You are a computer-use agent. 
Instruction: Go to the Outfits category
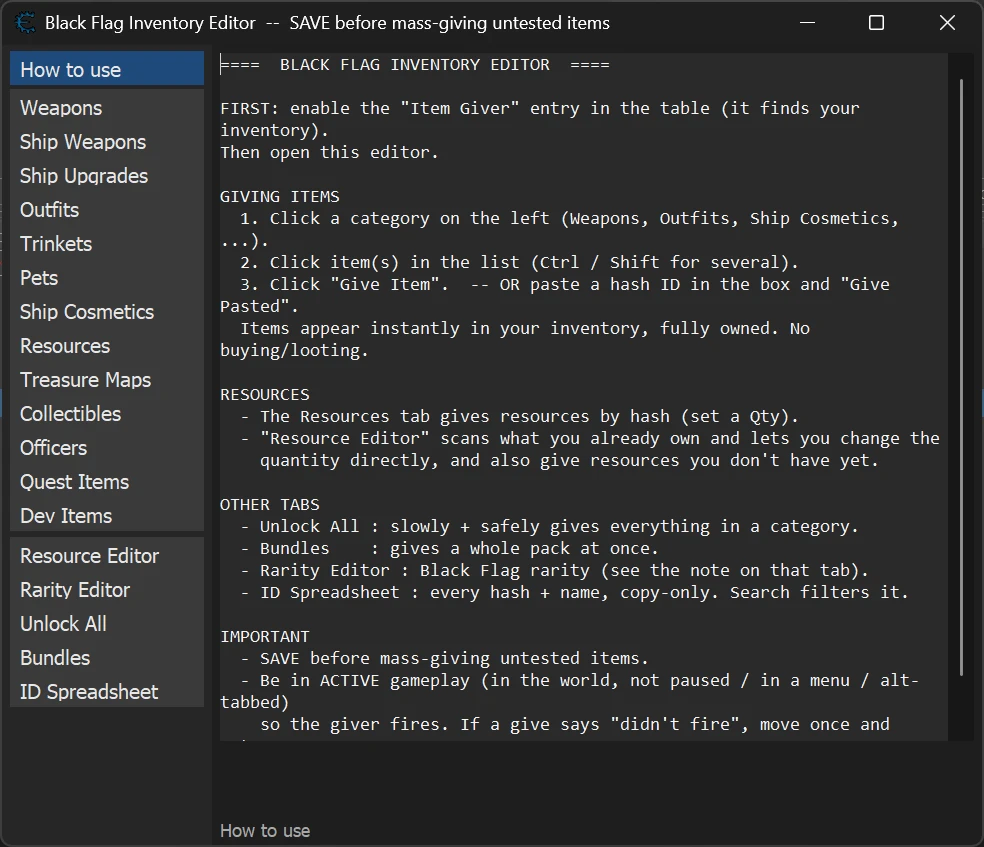[x=107, y=210]
